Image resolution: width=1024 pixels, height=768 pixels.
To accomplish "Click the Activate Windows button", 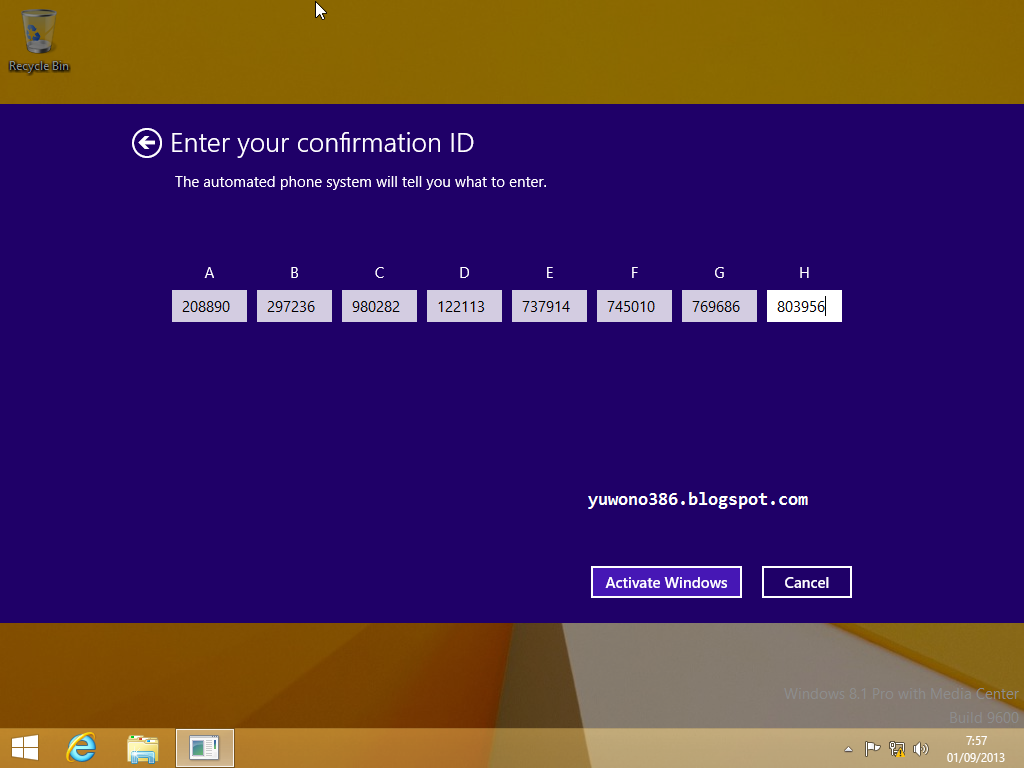I will click(x=666, y=582).
